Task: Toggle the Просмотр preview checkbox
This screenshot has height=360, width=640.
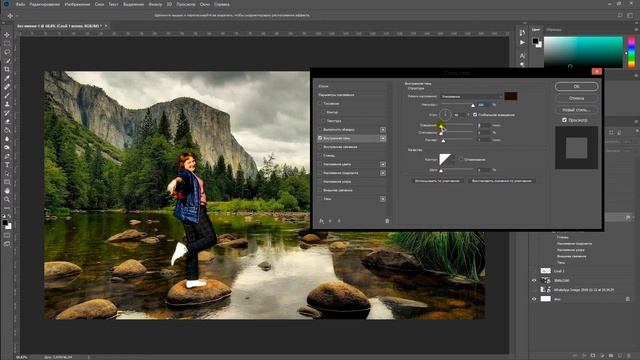Action: tap(564, 120)
